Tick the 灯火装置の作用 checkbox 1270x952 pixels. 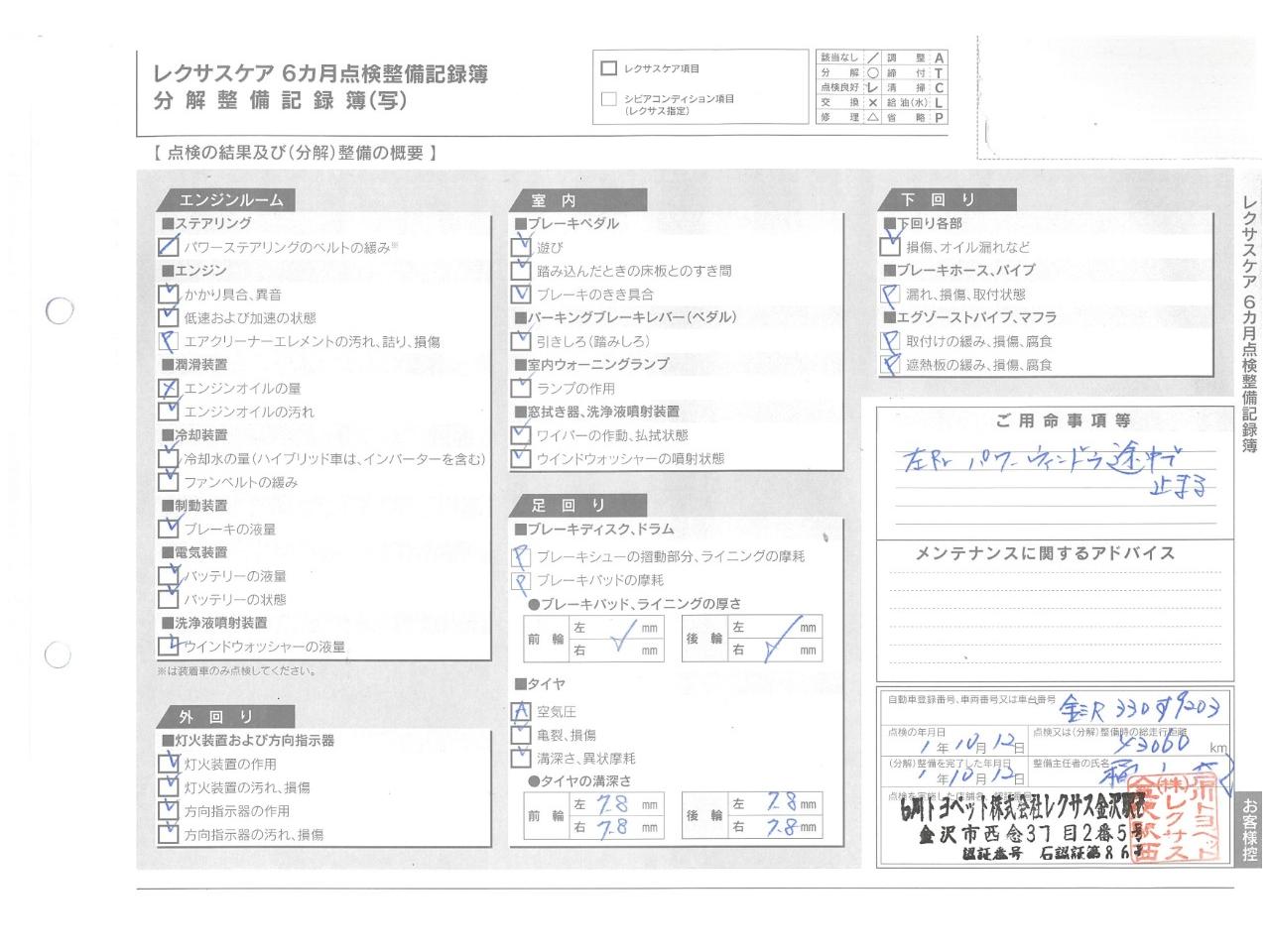(x=169, y=765)
